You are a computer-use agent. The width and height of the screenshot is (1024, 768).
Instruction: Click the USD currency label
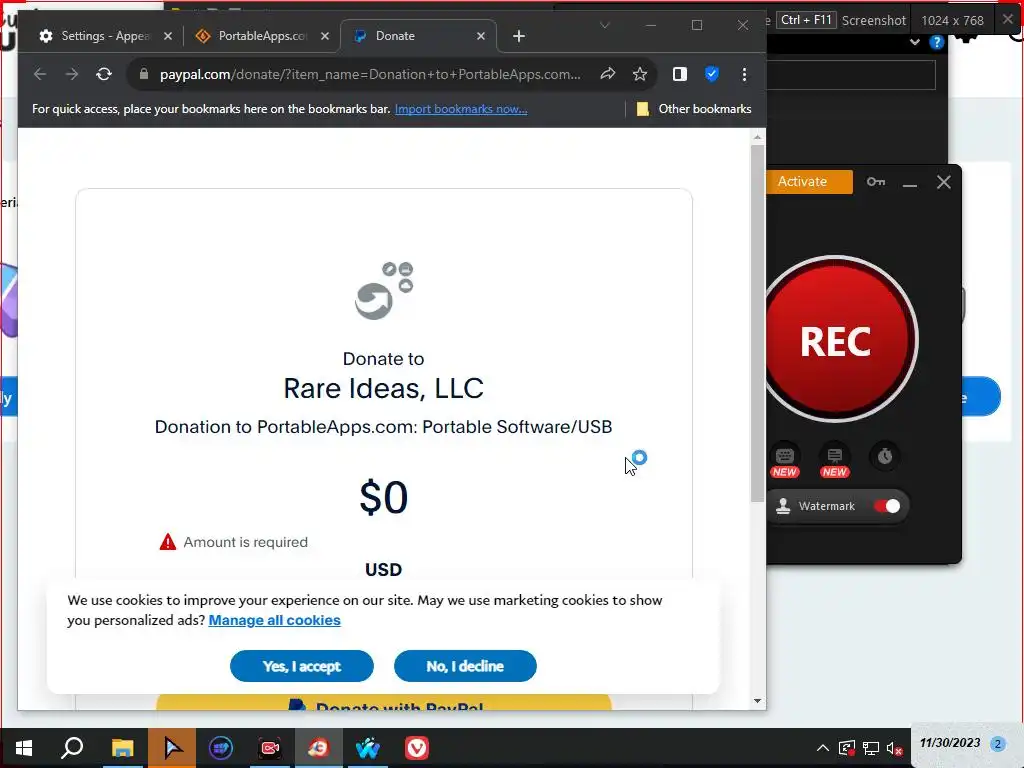coord(383,569)
